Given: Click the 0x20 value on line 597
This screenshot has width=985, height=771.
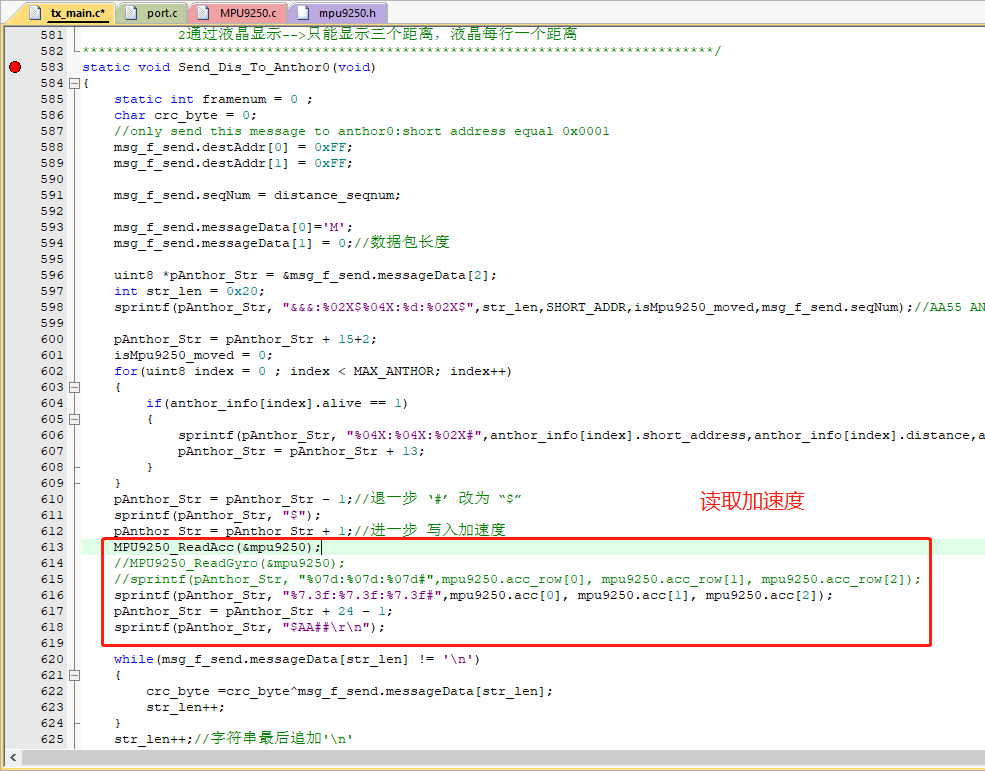Looking at the screenshot, I should click(x=241, y=291).
